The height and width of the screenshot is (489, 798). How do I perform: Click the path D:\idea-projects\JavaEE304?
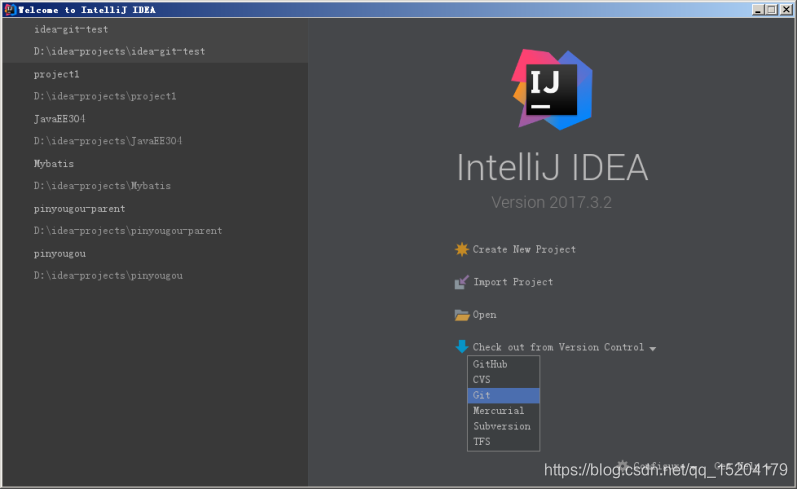coord(108,141)
